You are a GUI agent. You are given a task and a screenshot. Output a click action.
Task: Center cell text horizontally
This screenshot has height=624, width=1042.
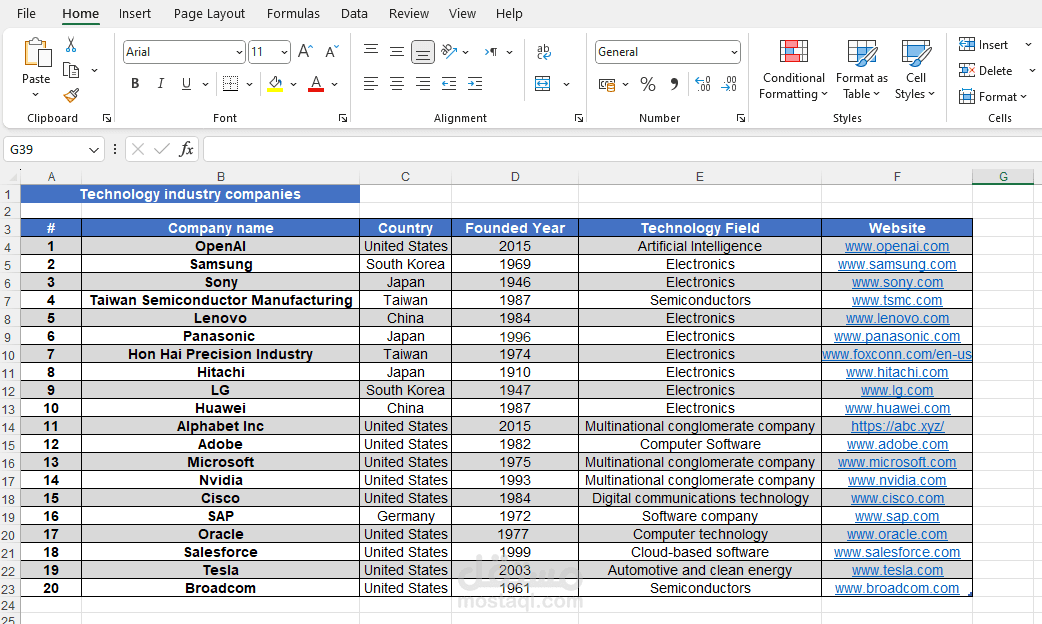tap(397, 84)
